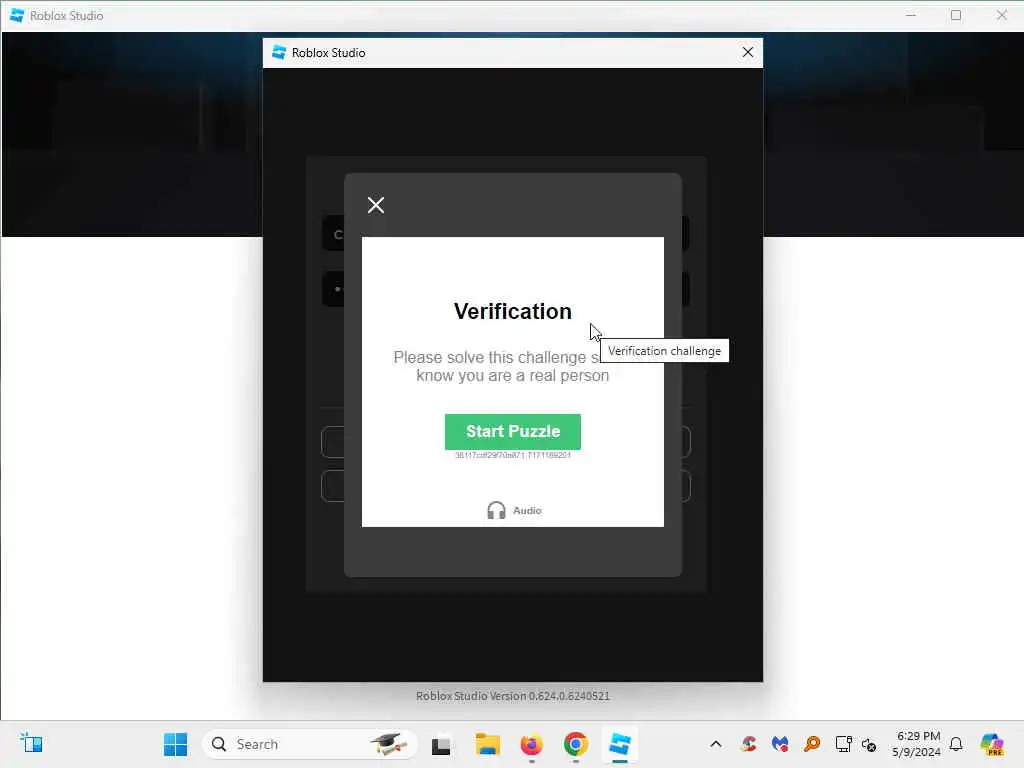Click the Verification heading text
The width and height of the screenshot is (1024, 768).
click(x=513, y=312)
